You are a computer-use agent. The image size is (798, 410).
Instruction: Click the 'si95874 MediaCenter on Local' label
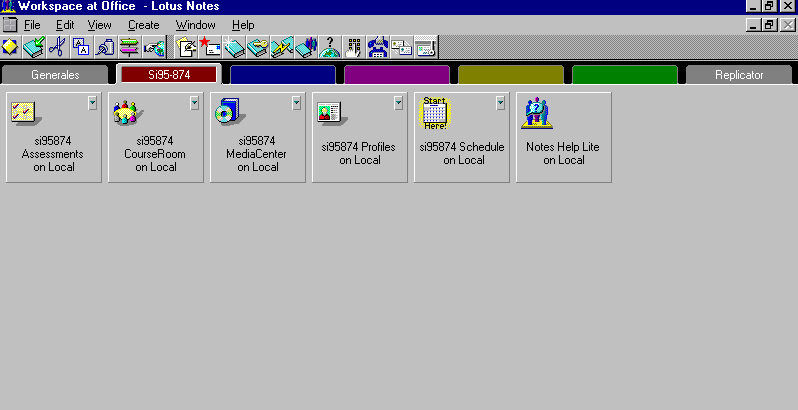coord(257,154)
